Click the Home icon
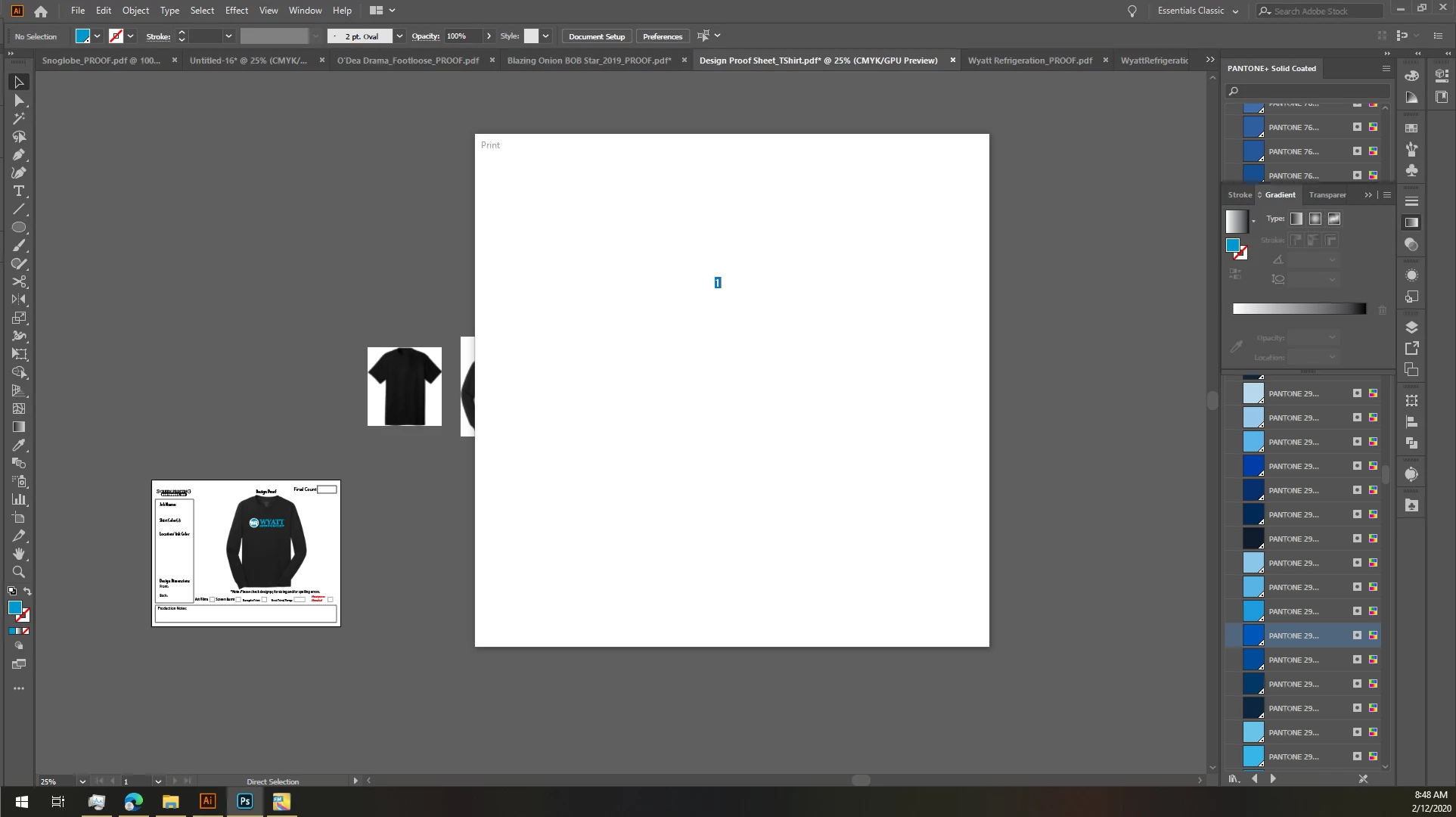 [41, 11]
